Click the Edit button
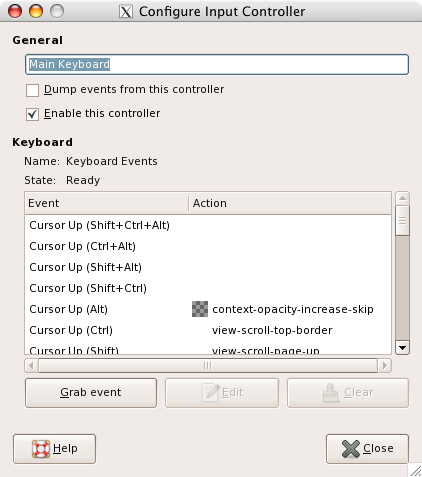422x477 pixels. (x=222, y=393)
